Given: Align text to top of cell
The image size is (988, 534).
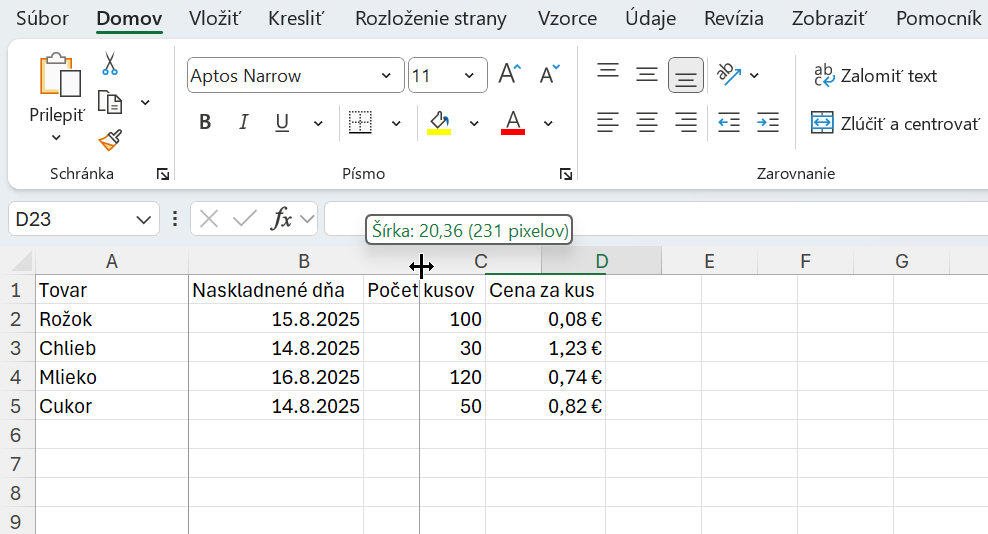Looking at the screenshot, I should click(x=608, y=71).
